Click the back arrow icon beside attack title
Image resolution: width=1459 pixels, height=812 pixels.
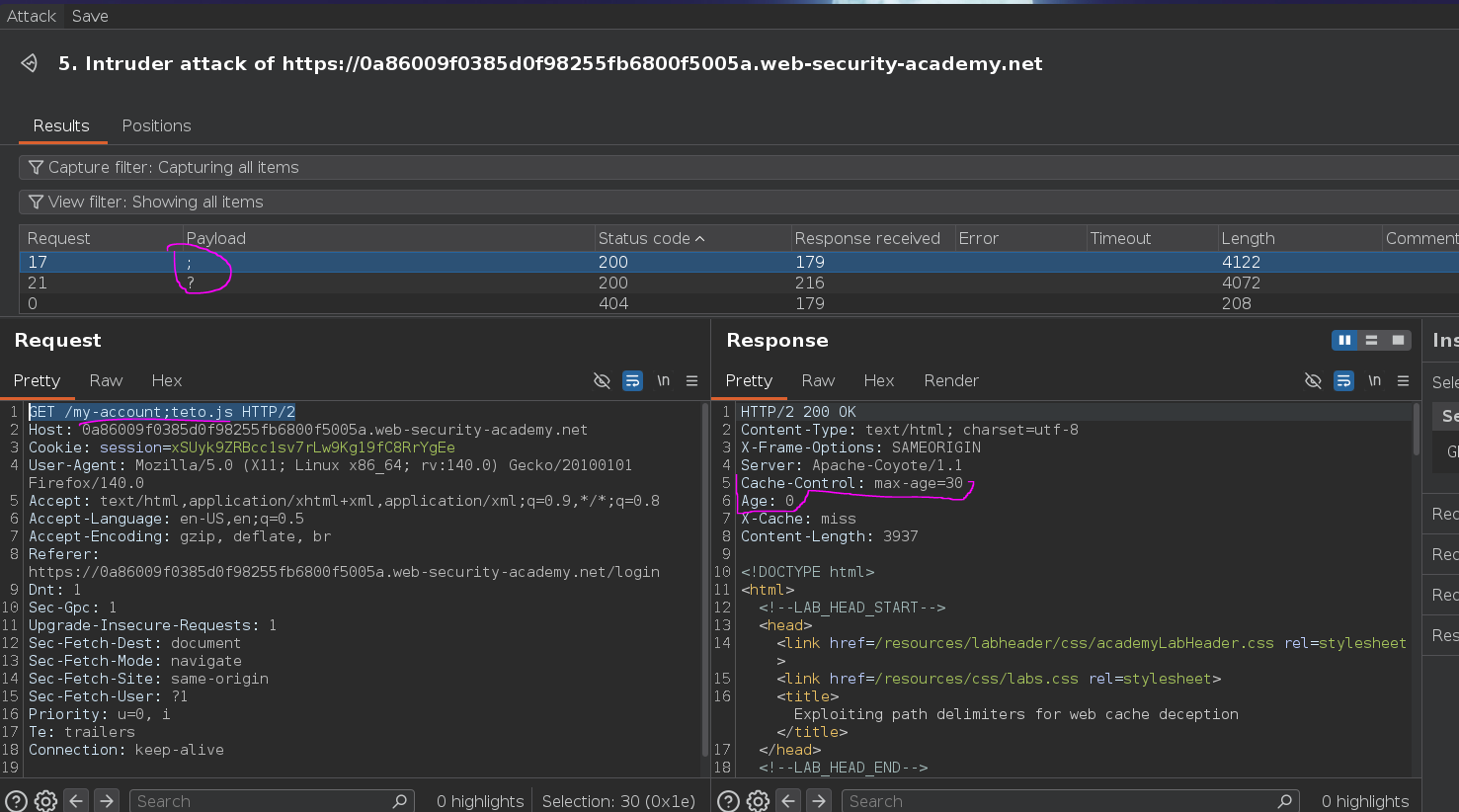pyautogui.click(x=30, y=63)
